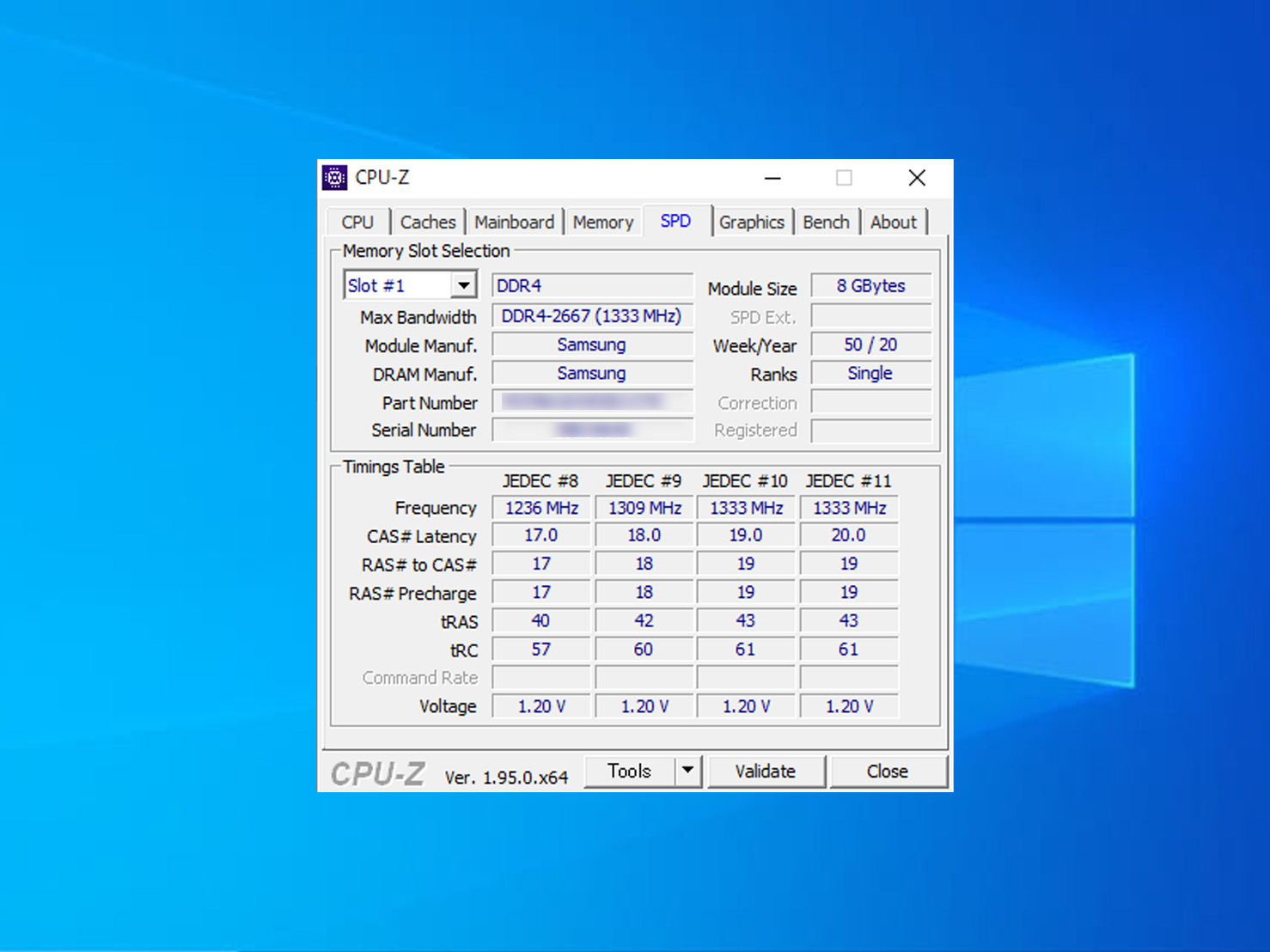1270x952 pixels.
Task: Click the 1236 MHz frequency cell
Action: [x=541, y=508]
